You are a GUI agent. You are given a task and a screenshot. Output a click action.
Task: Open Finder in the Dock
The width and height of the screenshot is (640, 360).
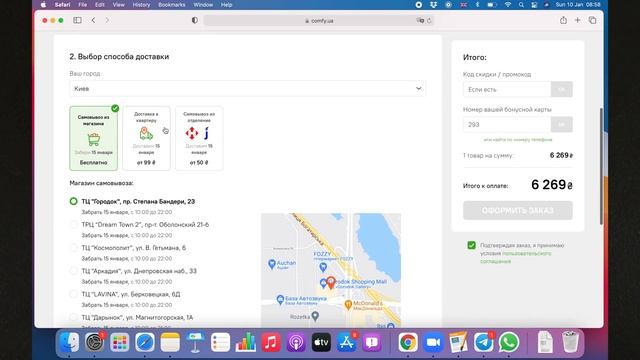[x=69, y=342]
